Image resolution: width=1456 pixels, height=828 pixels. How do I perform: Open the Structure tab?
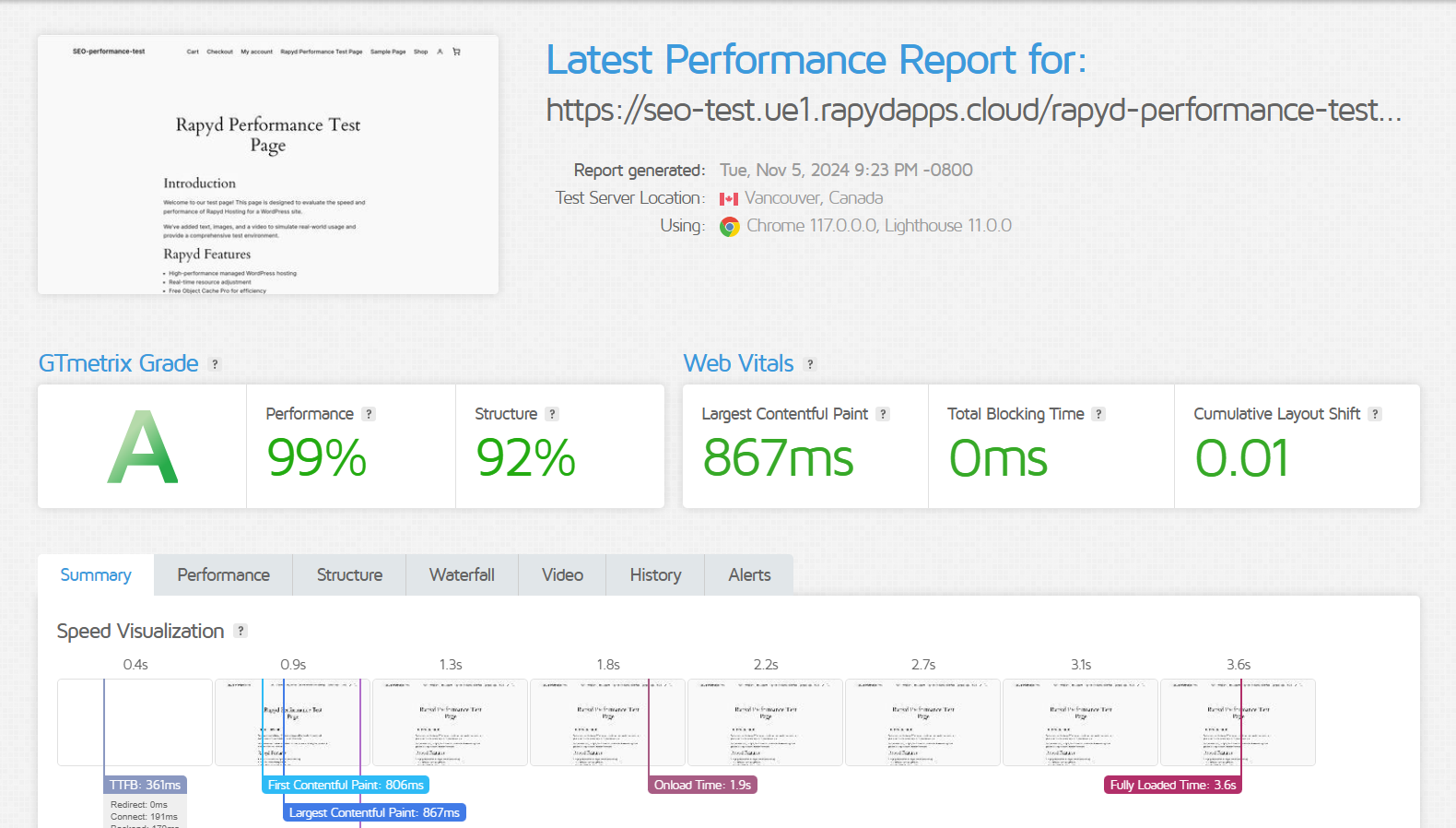[349, 574]
